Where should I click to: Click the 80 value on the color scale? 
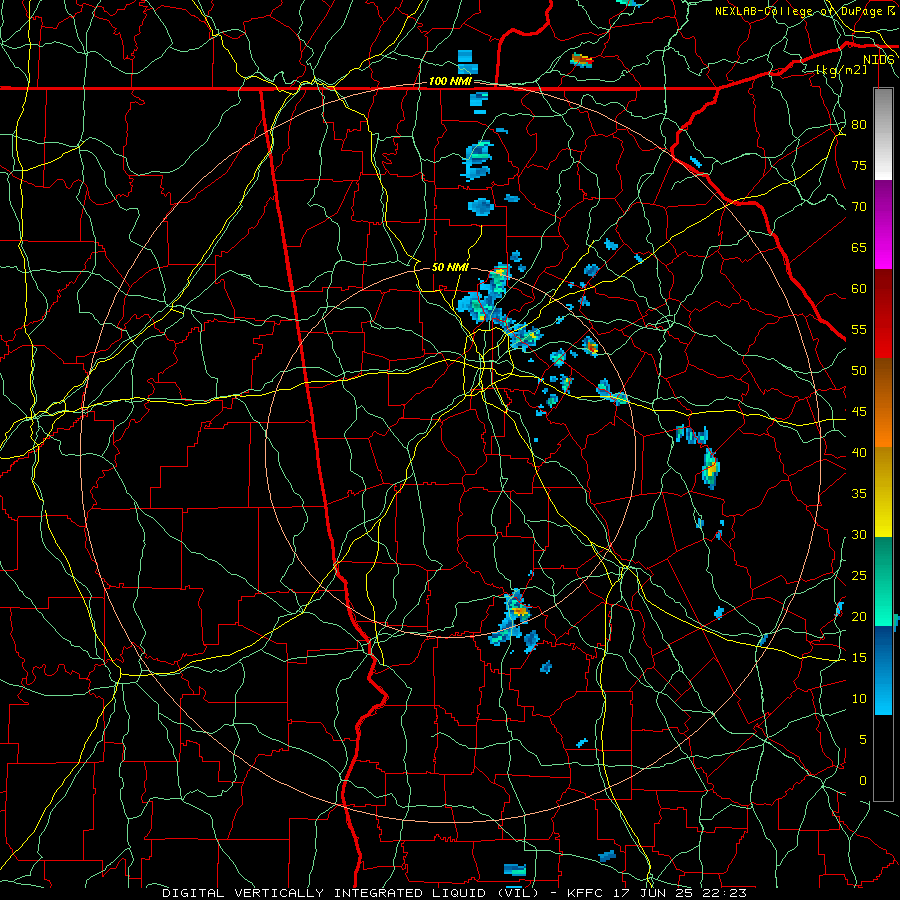(859, 125)
